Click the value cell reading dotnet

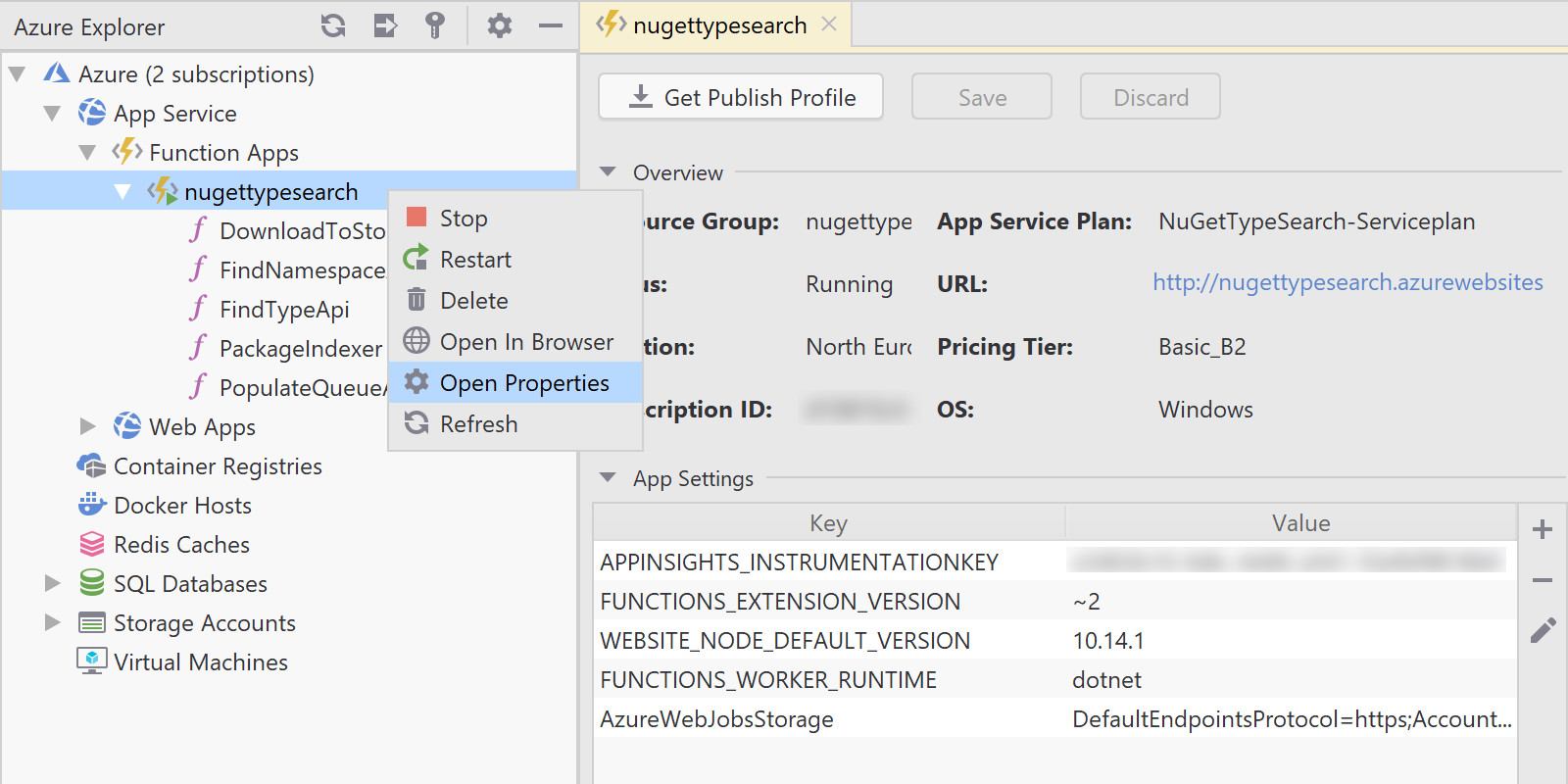point(1292,679)
